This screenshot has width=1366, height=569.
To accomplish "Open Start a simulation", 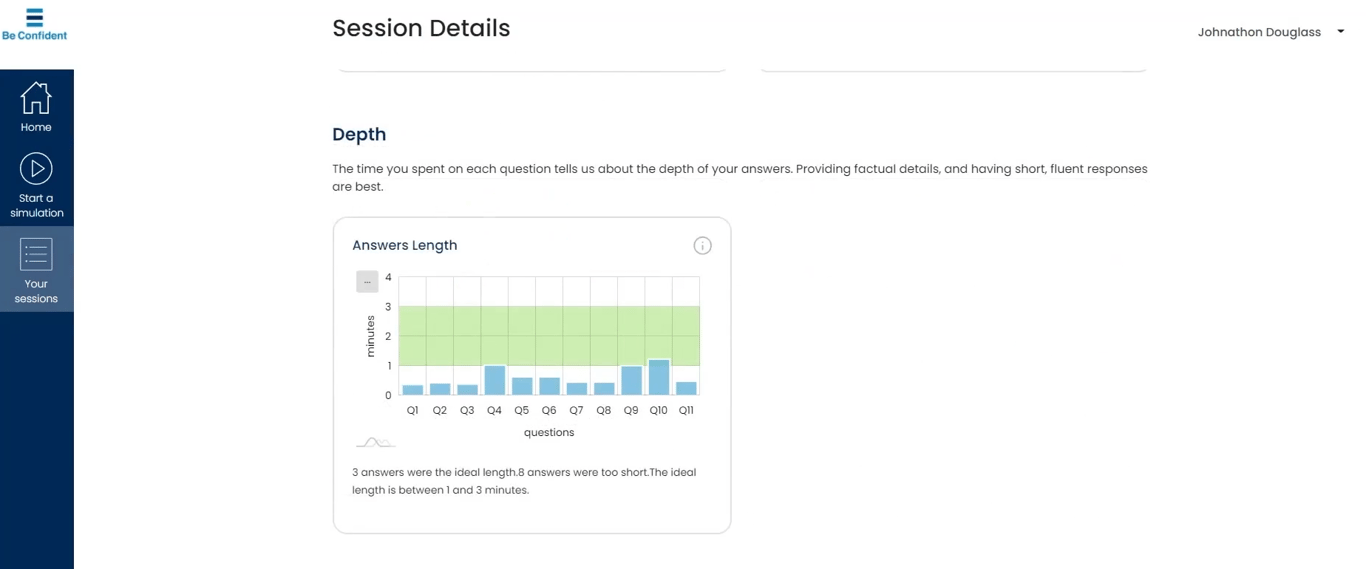I will coord(36,185).
